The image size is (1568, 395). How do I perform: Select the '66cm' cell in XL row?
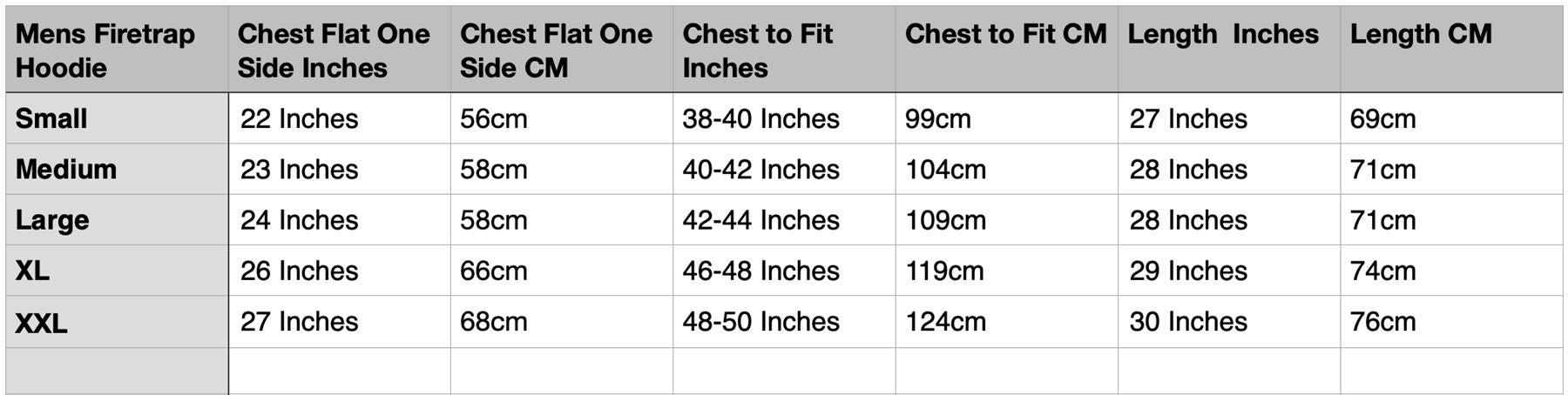point(493,271)
